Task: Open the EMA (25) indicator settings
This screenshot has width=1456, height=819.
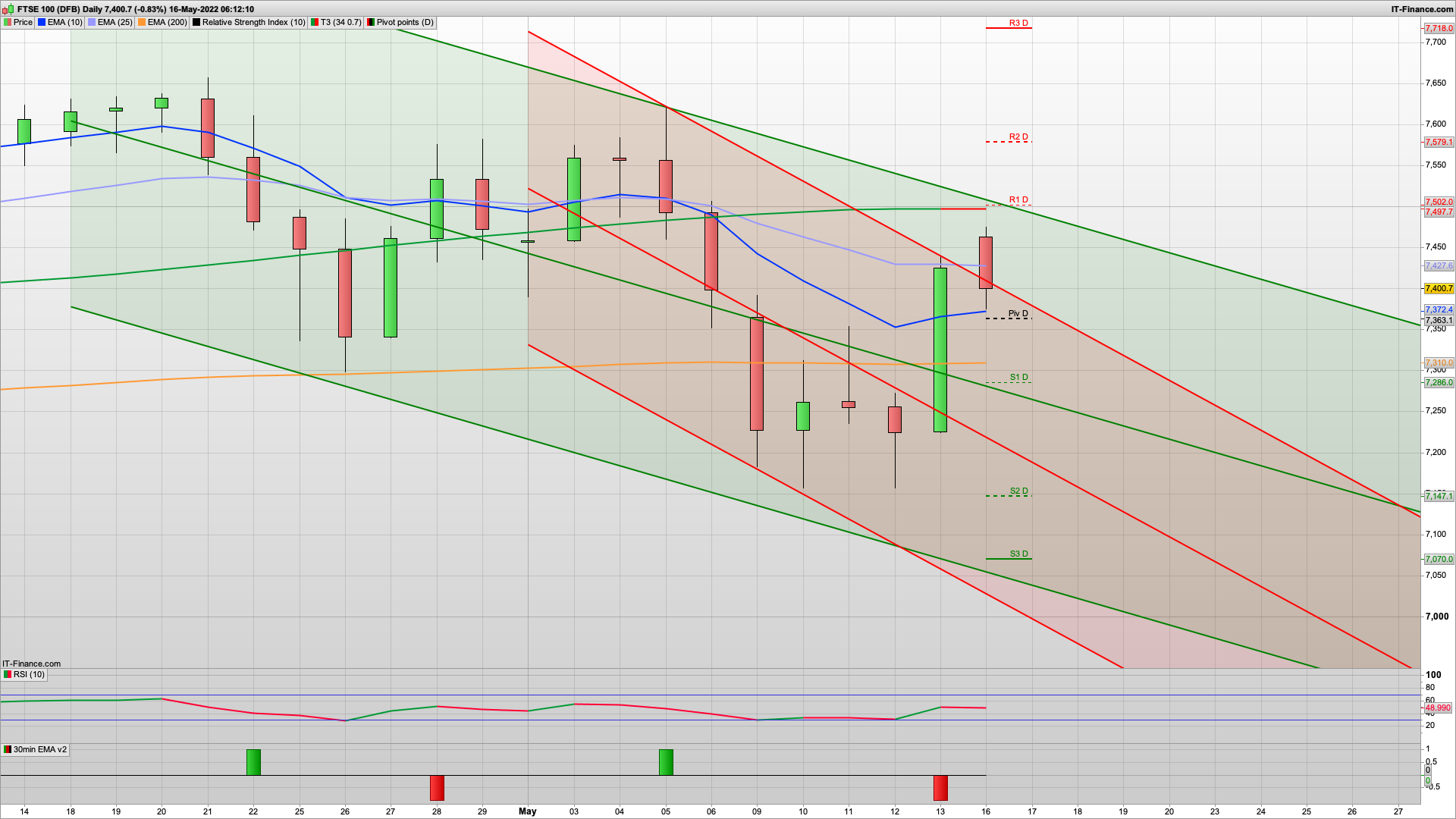Action: coord(115,22)
